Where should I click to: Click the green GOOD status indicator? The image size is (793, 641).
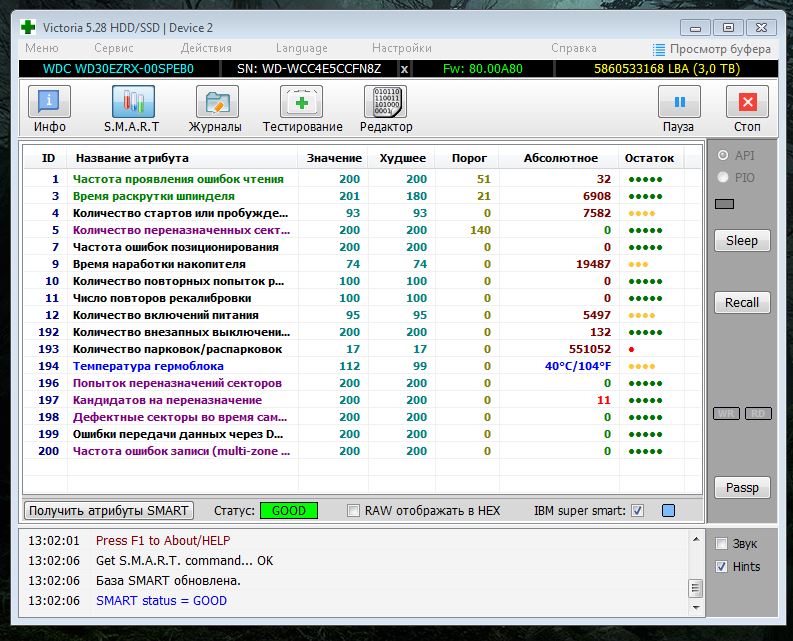[289, 510]
